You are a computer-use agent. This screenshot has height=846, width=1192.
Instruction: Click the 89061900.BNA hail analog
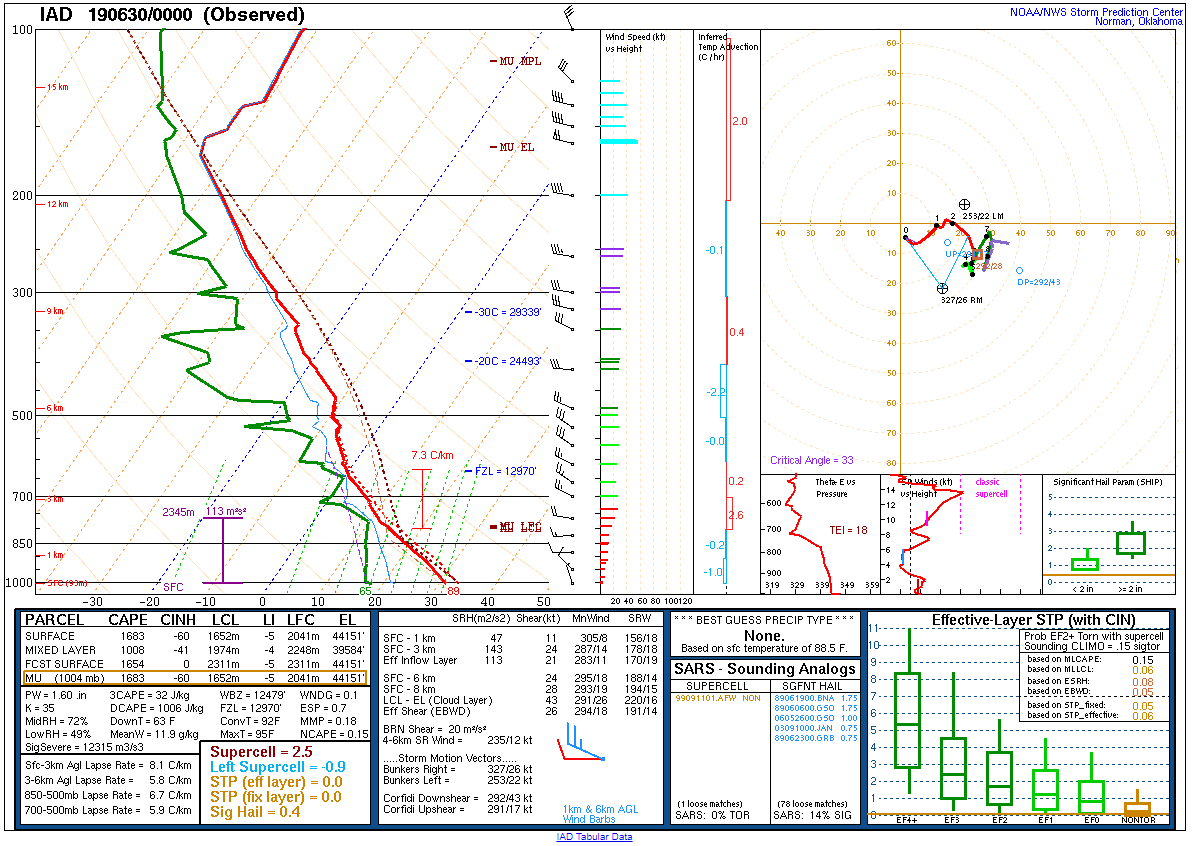point(816,698)
